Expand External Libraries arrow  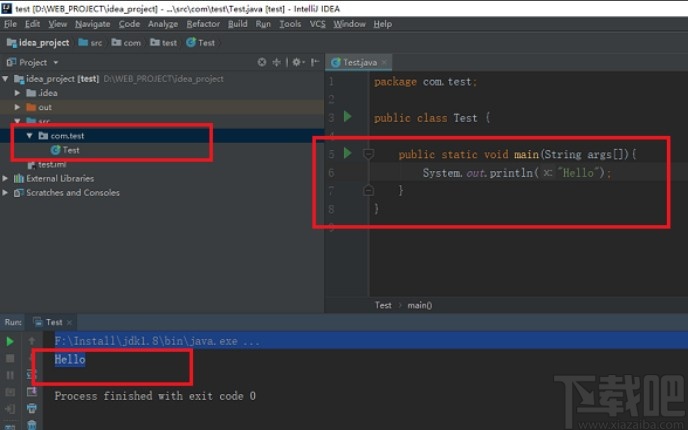[5, 178]
